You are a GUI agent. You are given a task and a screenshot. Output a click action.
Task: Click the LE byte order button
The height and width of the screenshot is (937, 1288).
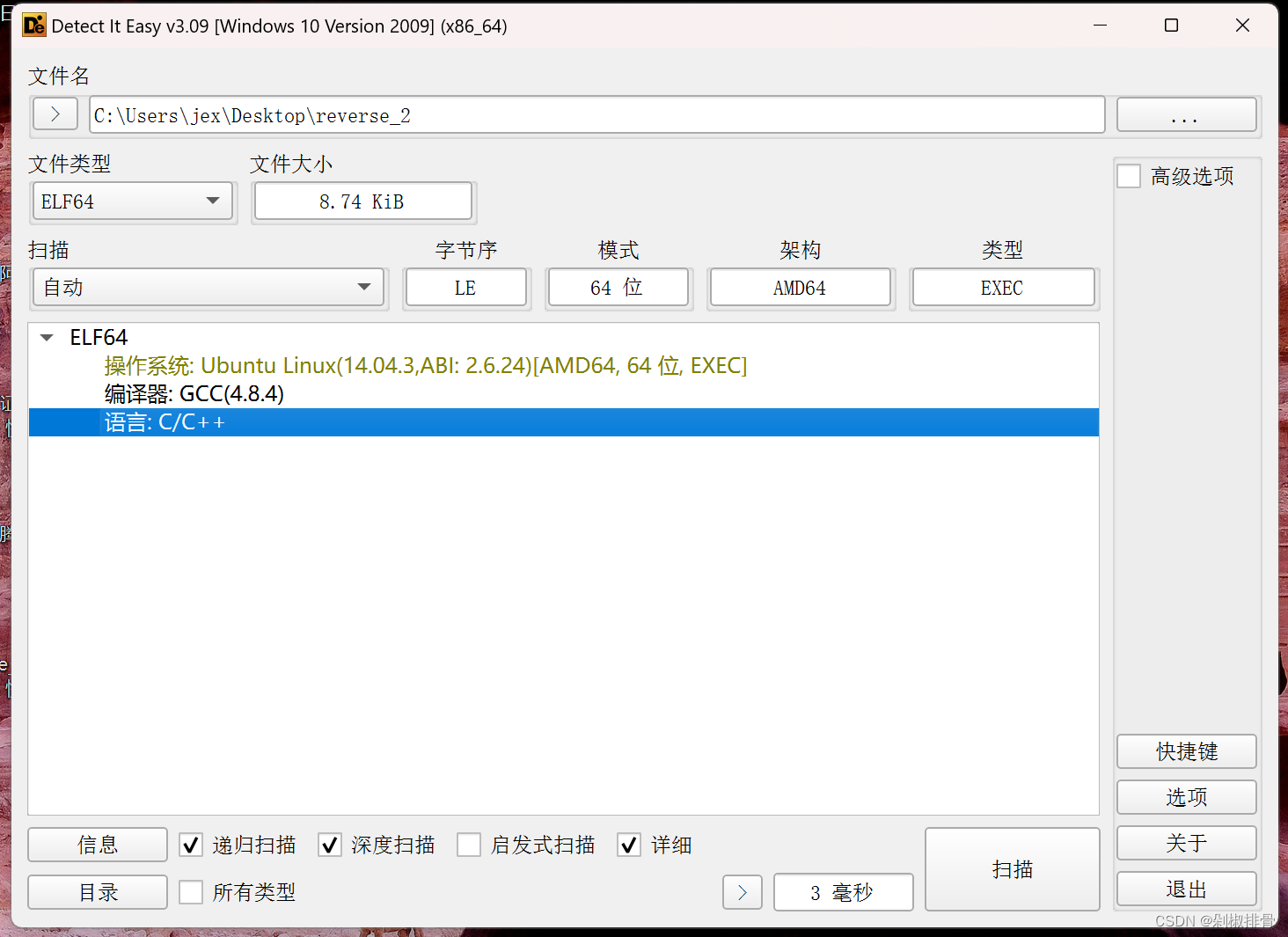466,288
